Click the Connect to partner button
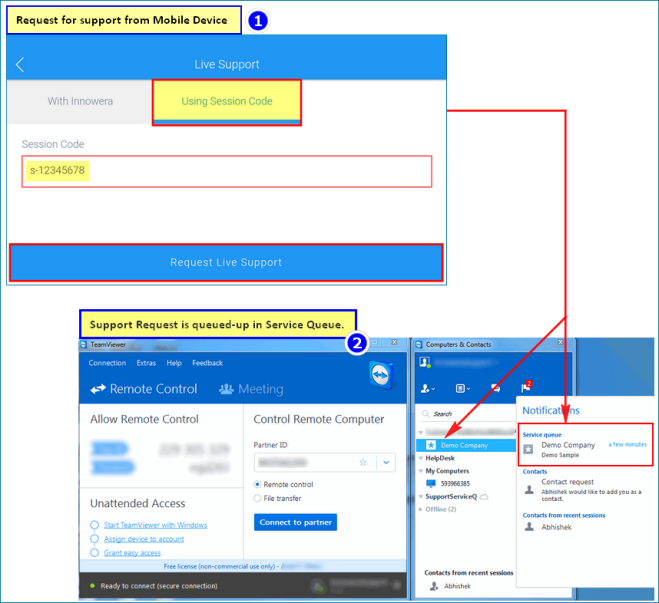The height and width of the screenshot is (603, 659). pos(295,522)
